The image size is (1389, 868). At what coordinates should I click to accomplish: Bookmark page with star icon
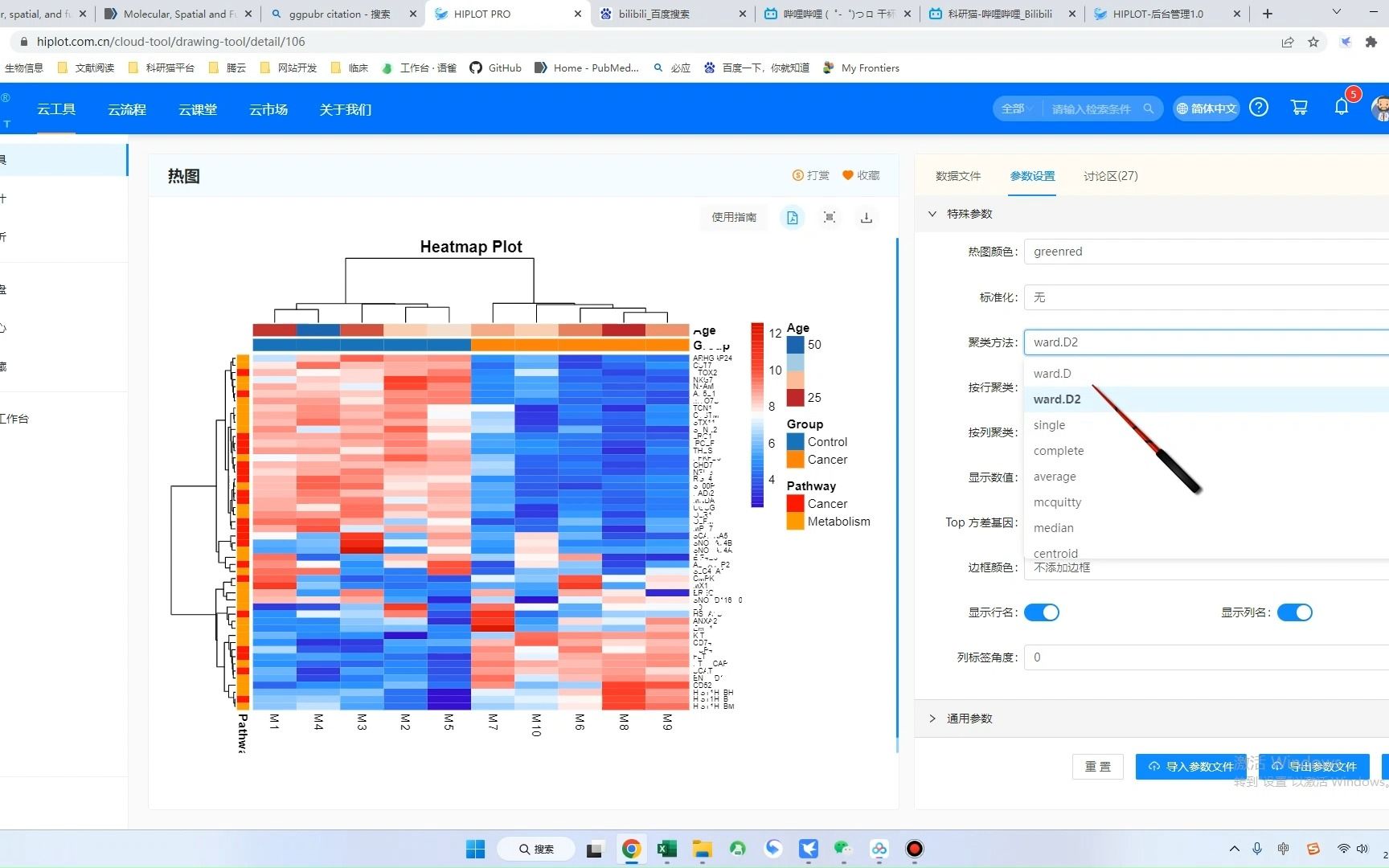point(1313,42)
